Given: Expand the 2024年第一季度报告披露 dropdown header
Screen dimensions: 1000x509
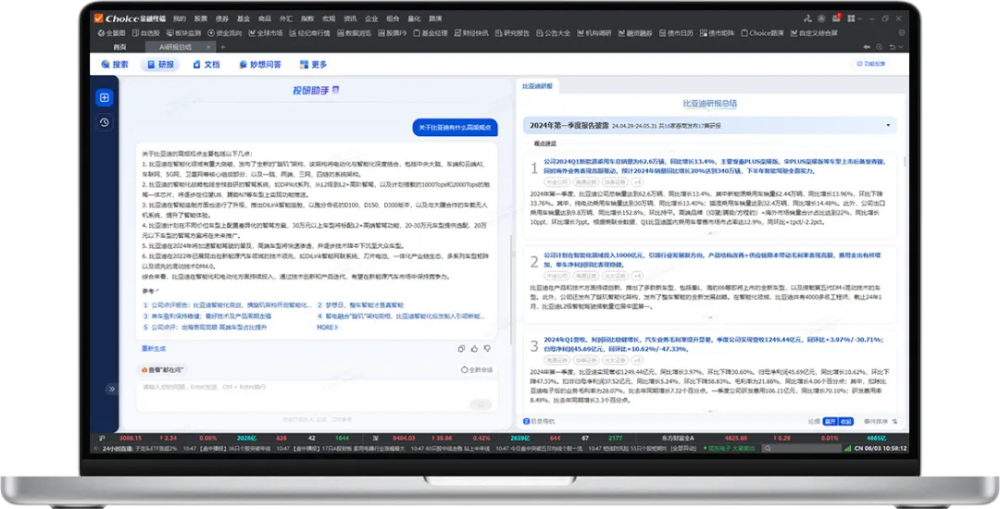Looking at the screenshot, I should [x=888, y=126].
